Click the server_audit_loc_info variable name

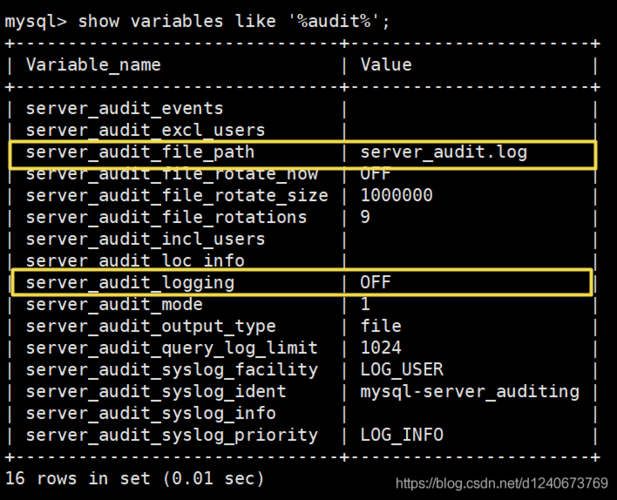(x=135, y=261)
